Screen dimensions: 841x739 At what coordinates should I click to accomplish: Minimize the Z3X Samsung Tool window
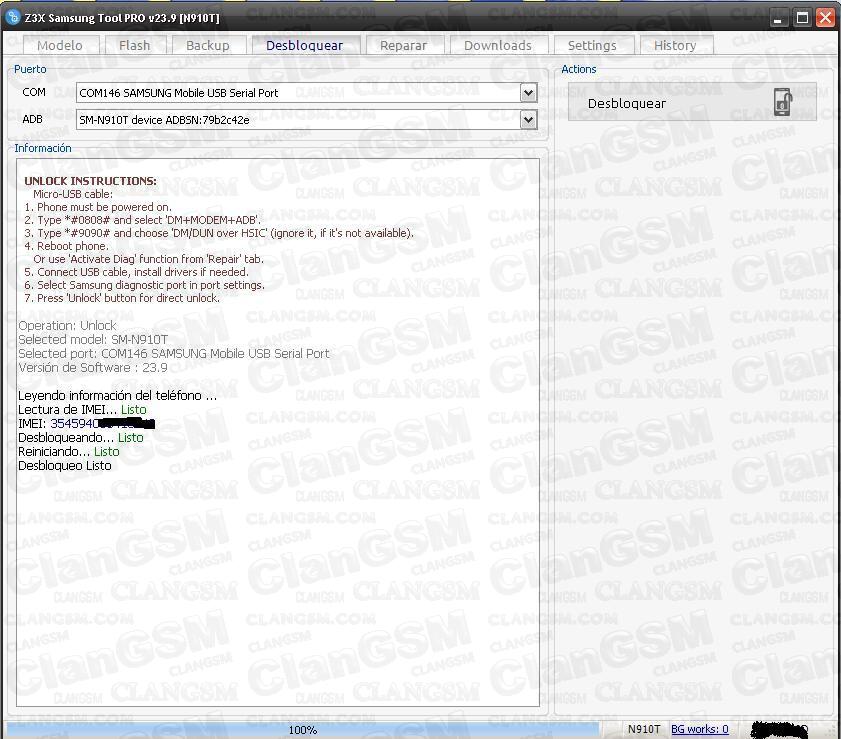click(778, 18)
